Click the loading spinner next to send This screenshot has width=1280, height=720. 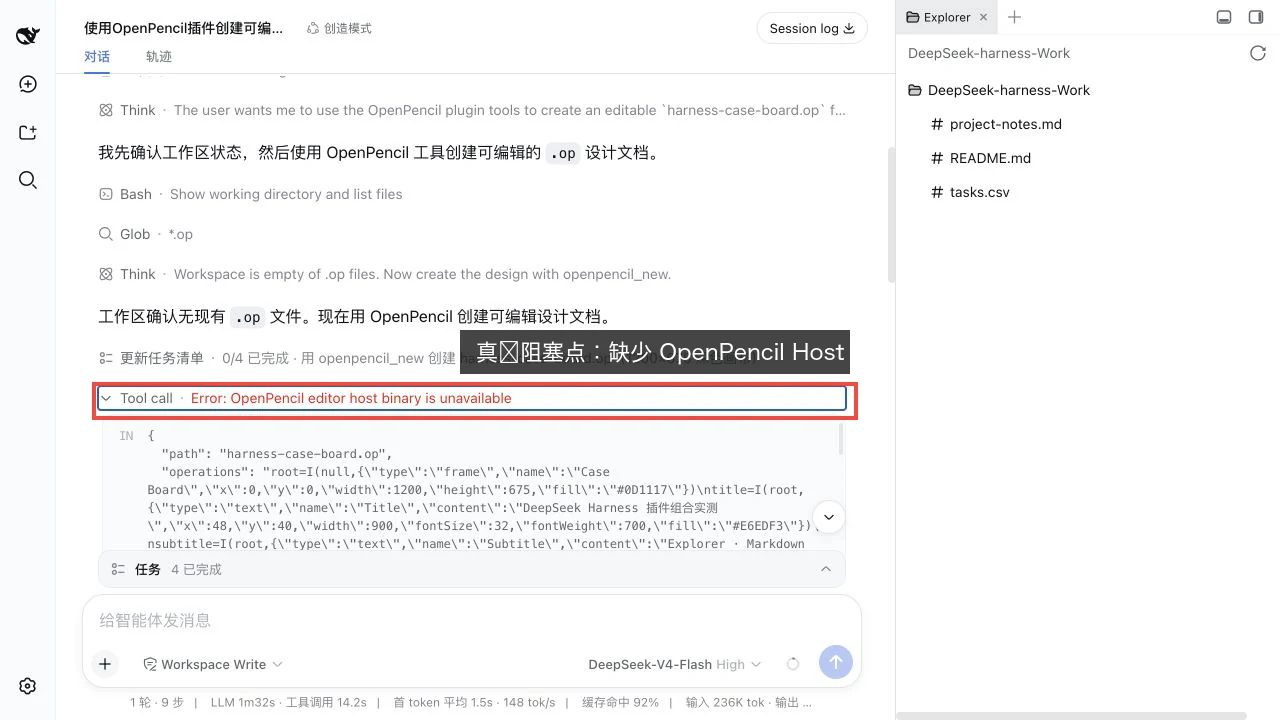point(793,664)
